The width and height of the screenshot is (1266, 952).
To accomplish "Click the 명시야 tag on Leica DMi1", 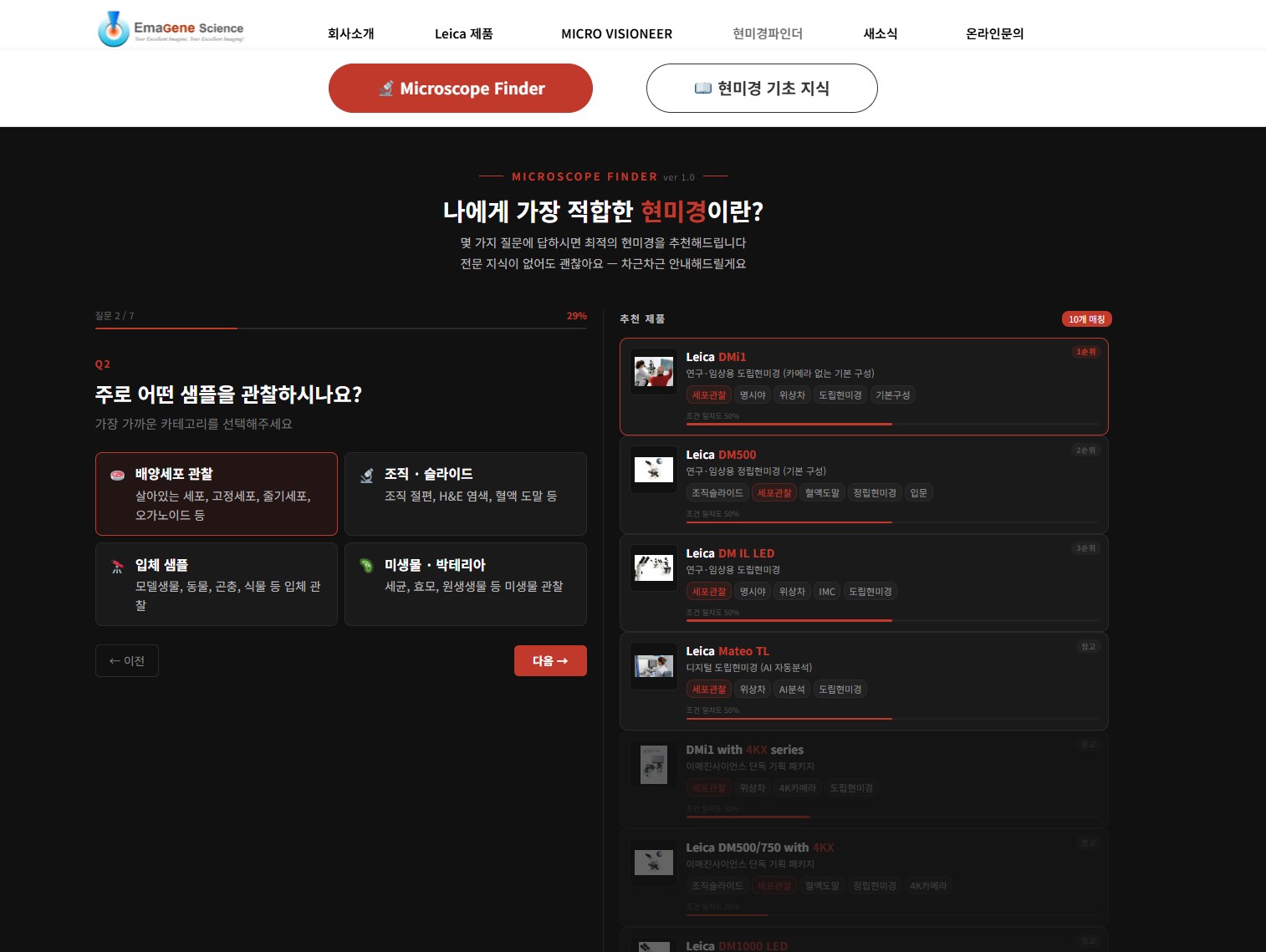I will pos(753,395).
